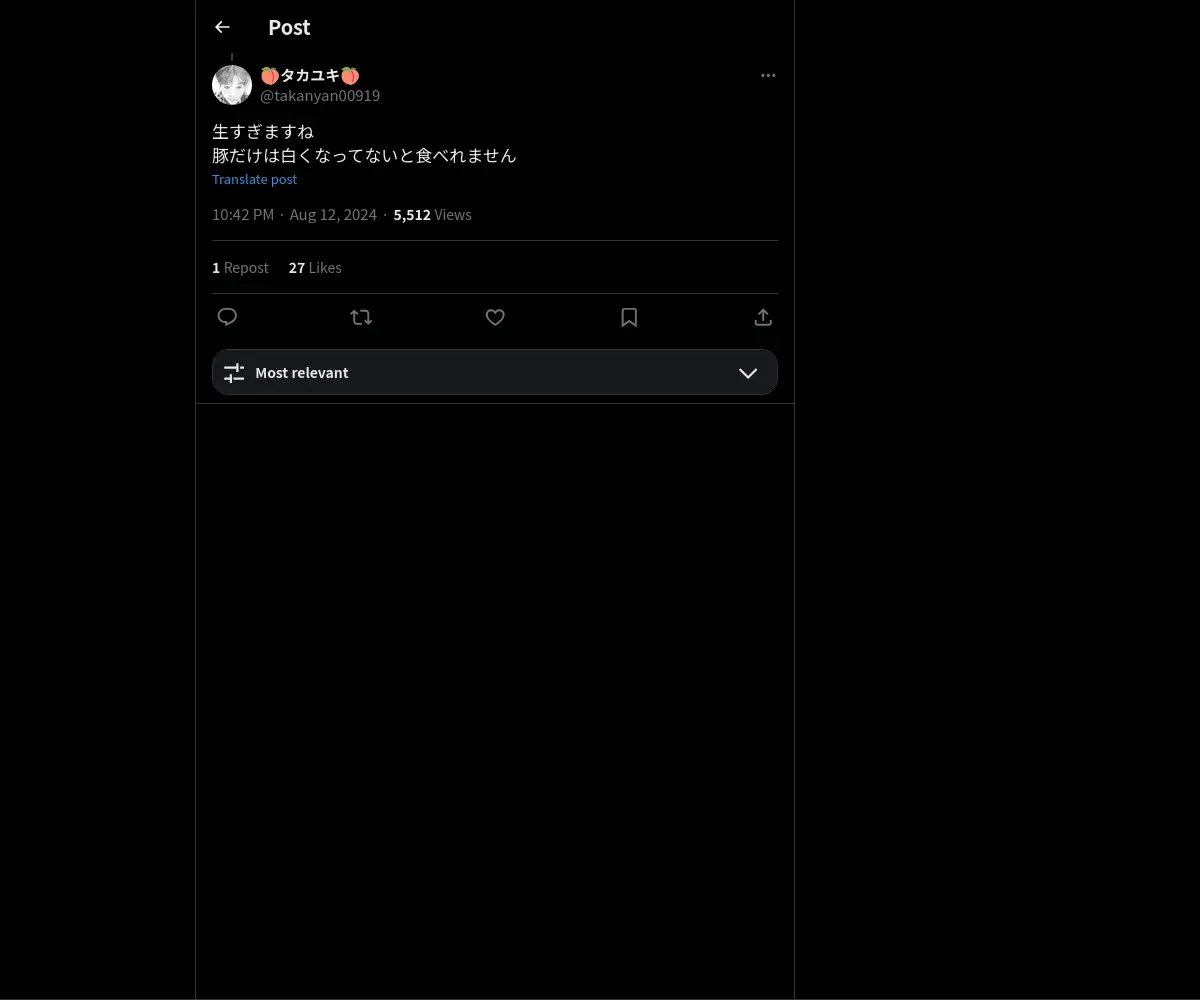The width and height of the screenshot is (1200, 1000).
Task: View the 27 Likes list
Action: tap(315, 268)
